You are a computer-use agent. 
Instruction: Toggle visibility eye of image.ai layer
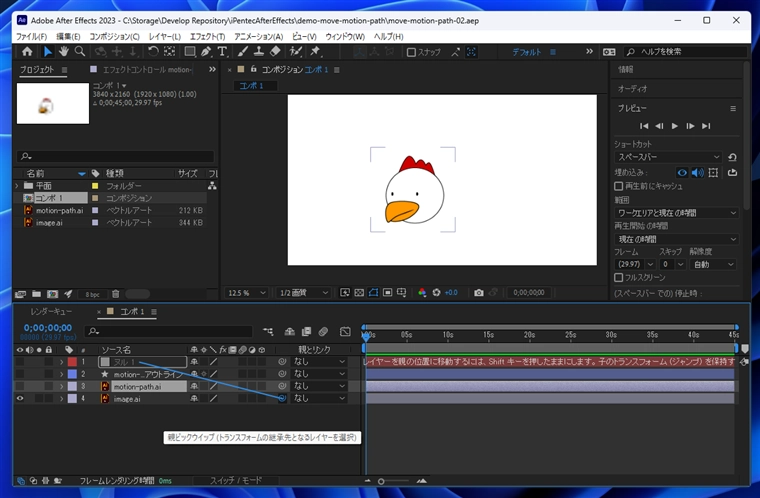[x=20, y=398]
